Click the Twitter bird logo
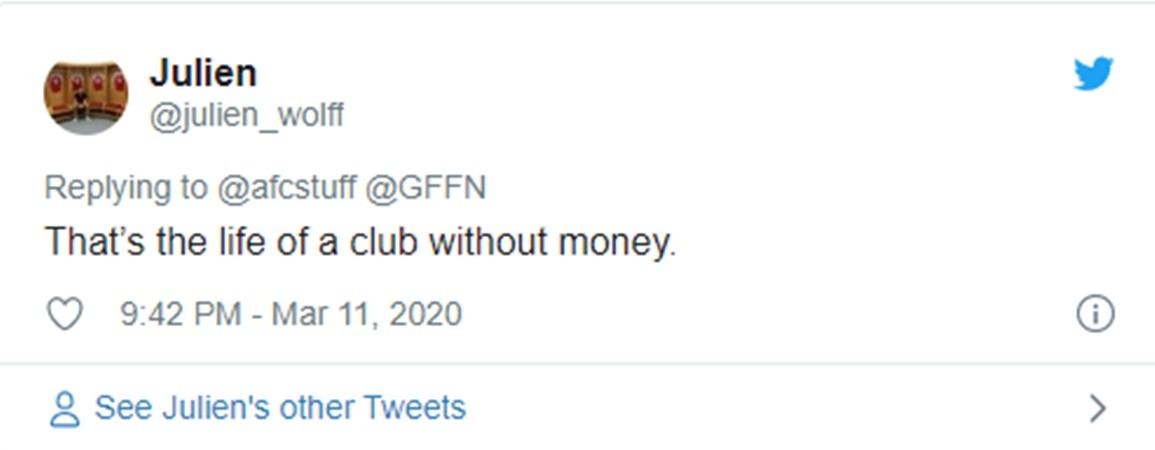This screenshot has height=450, width=1155. (x=1093, y=74)
